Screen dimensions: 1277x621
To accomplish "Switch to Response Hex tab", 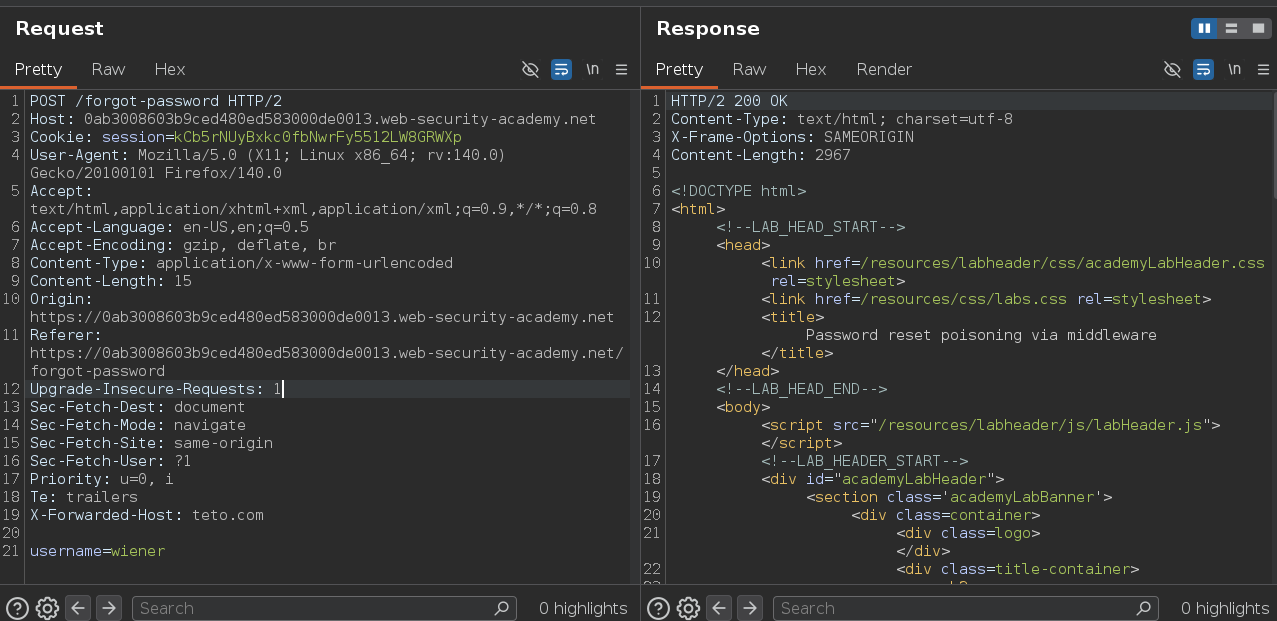I will (811, 69).
